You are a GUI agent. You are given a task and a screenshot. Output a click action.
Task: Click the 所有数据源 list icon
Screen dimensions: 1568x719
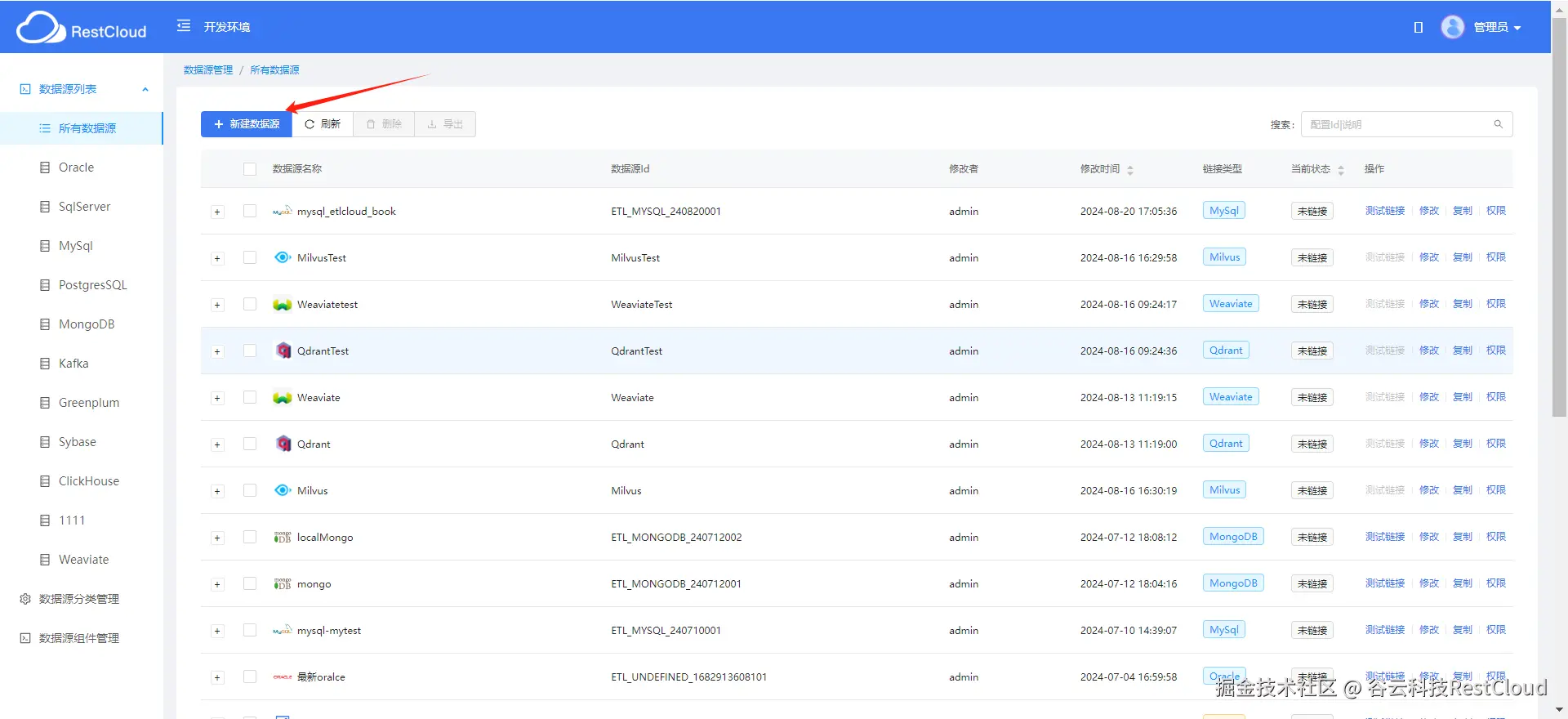tap(45, 128)
